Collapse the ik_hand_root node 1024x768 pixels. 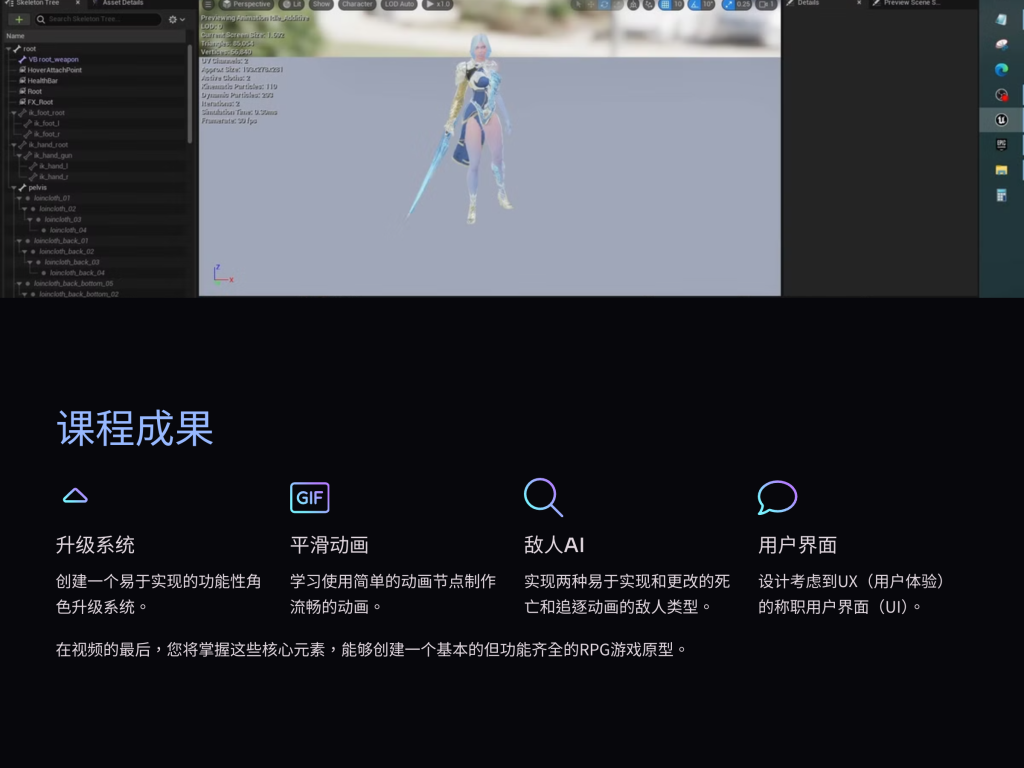click(14, 145)
